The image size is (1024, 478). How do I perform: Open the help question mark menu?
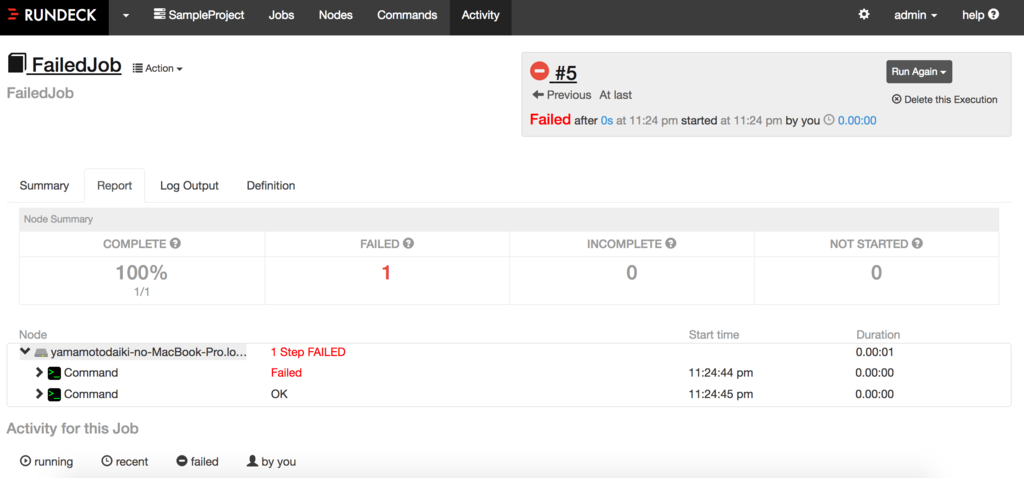(x=980, y=15)
